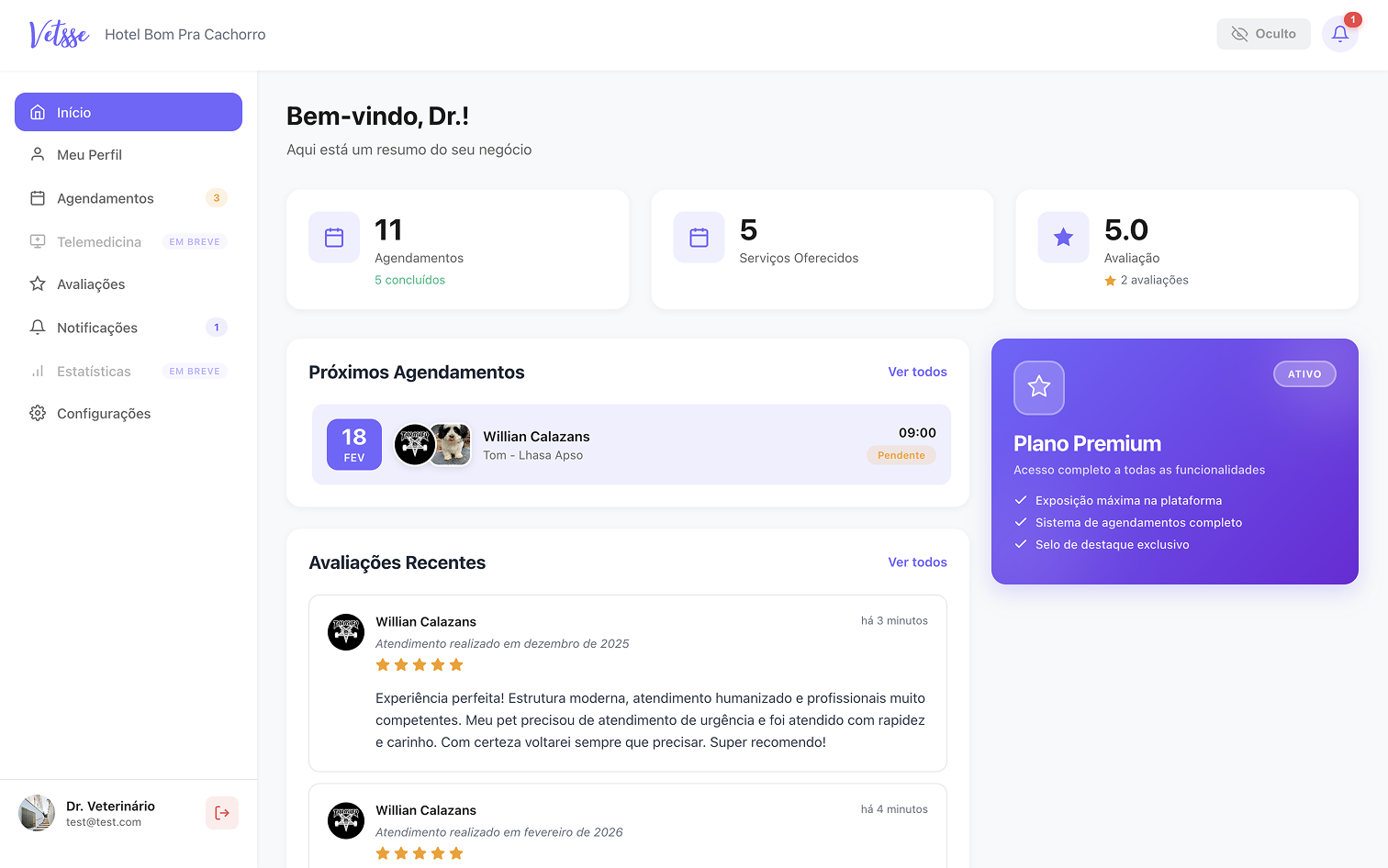Click the ATIVO badge on Plano Premium

point(1304,373)
